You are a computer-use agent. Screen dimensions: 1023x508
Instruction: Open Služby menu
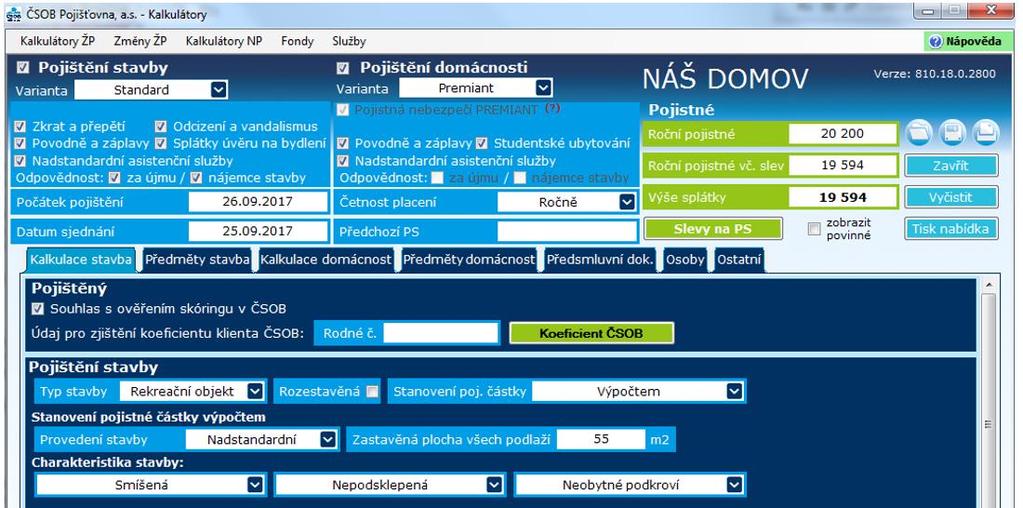349,42
